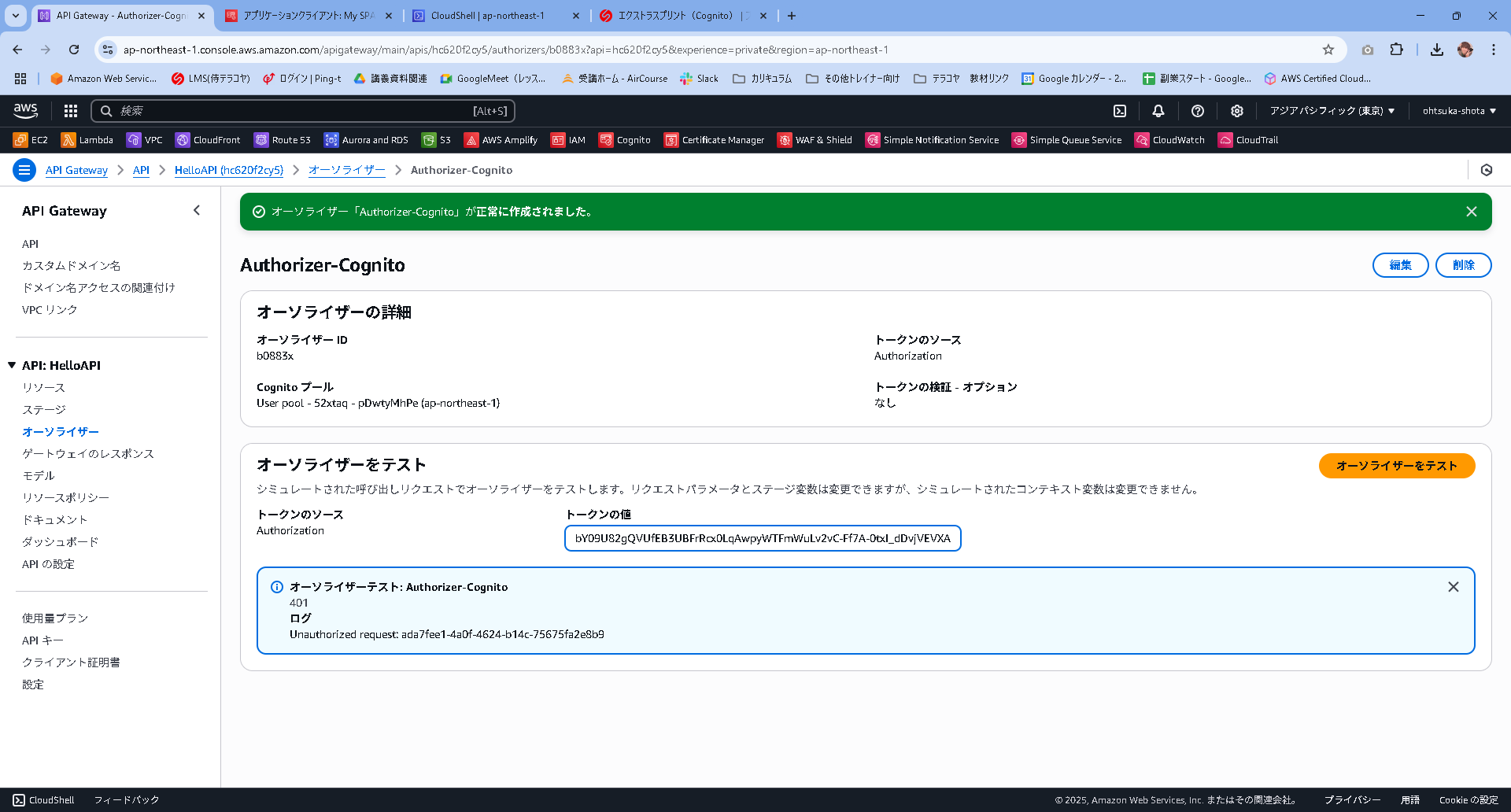Open WAF & Shield shortcut

pos(815,140)
